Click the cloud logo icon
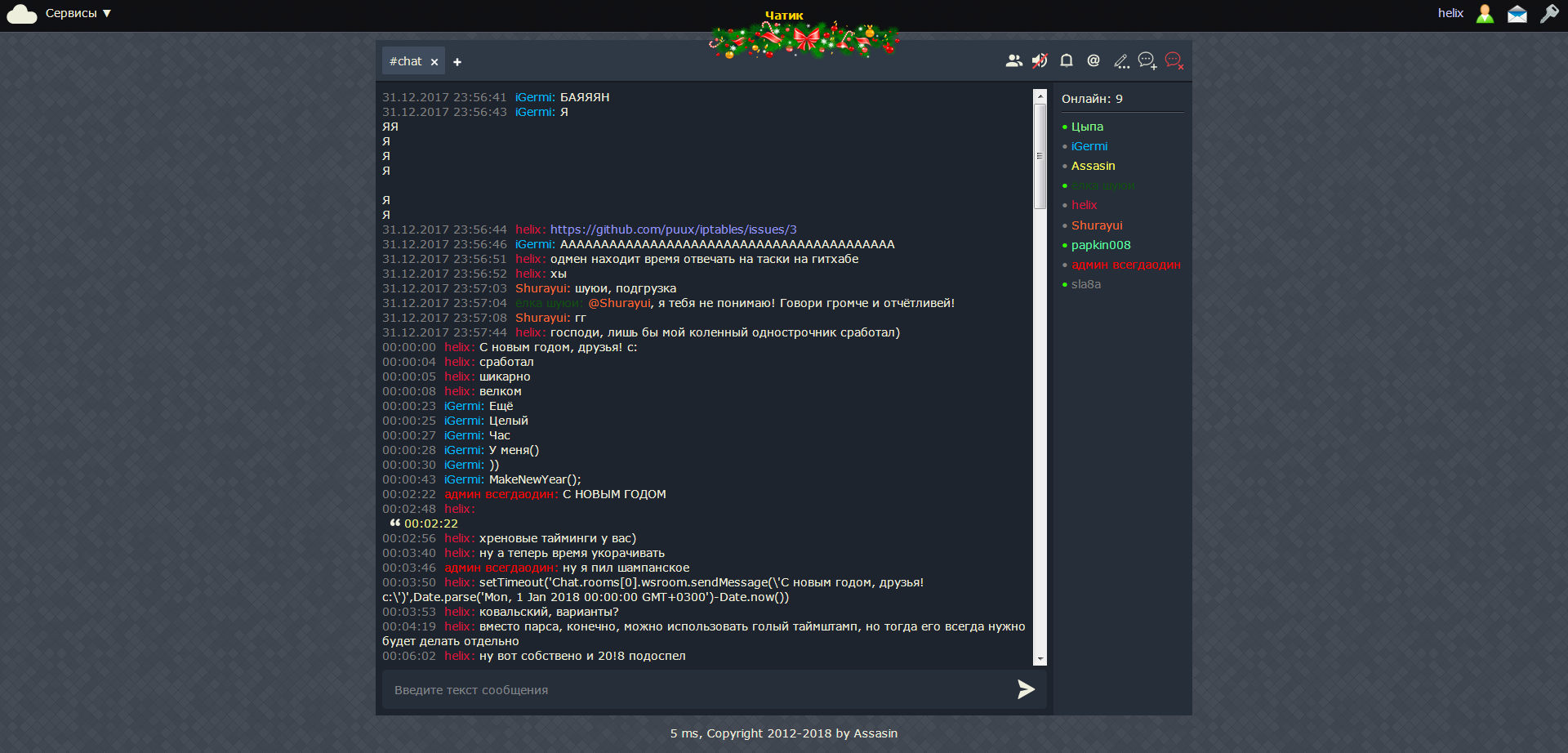The height and width of the screenshot is (753, 1568). pyautogui.click(x=22, y=14)
